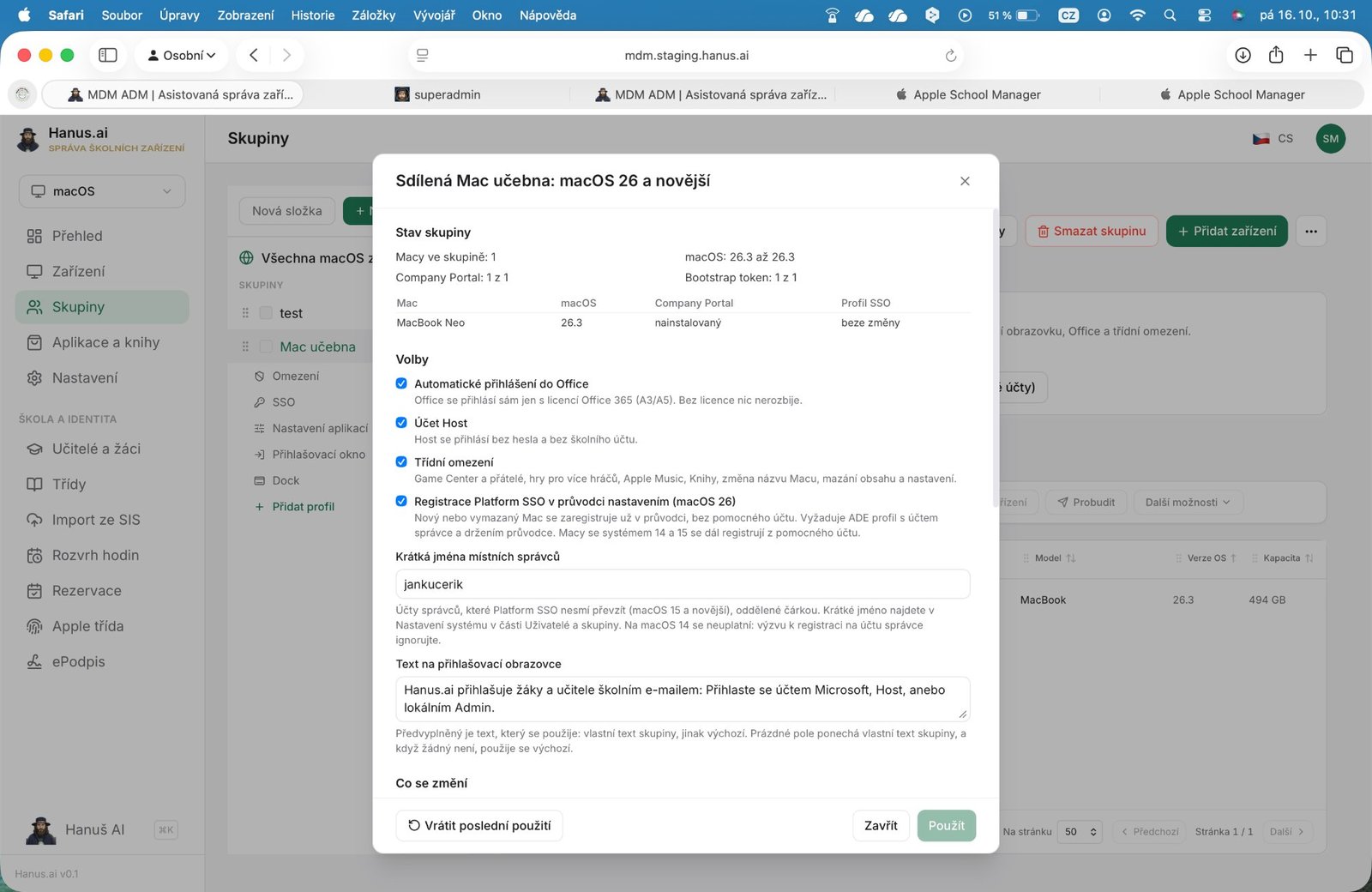
Task: Open Spotlight search in menu bar
Action: pyautogui.click(x=1170, y=15)
